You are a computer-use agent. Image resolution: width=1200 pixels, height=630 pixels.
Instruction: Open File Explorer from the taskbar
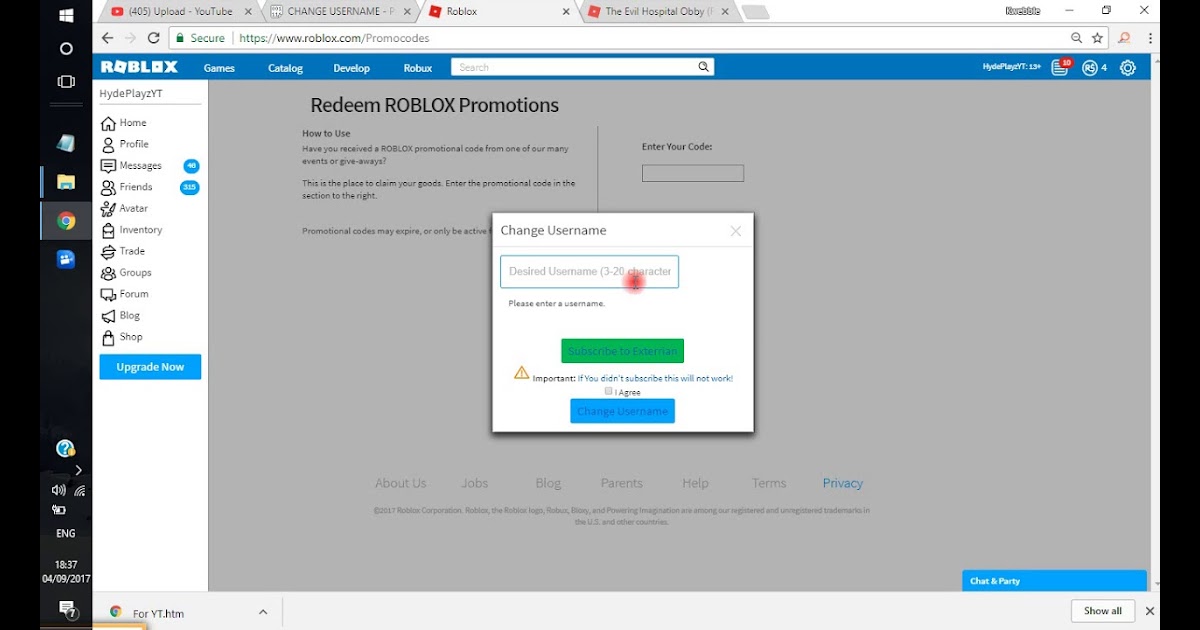coord(66,181)
